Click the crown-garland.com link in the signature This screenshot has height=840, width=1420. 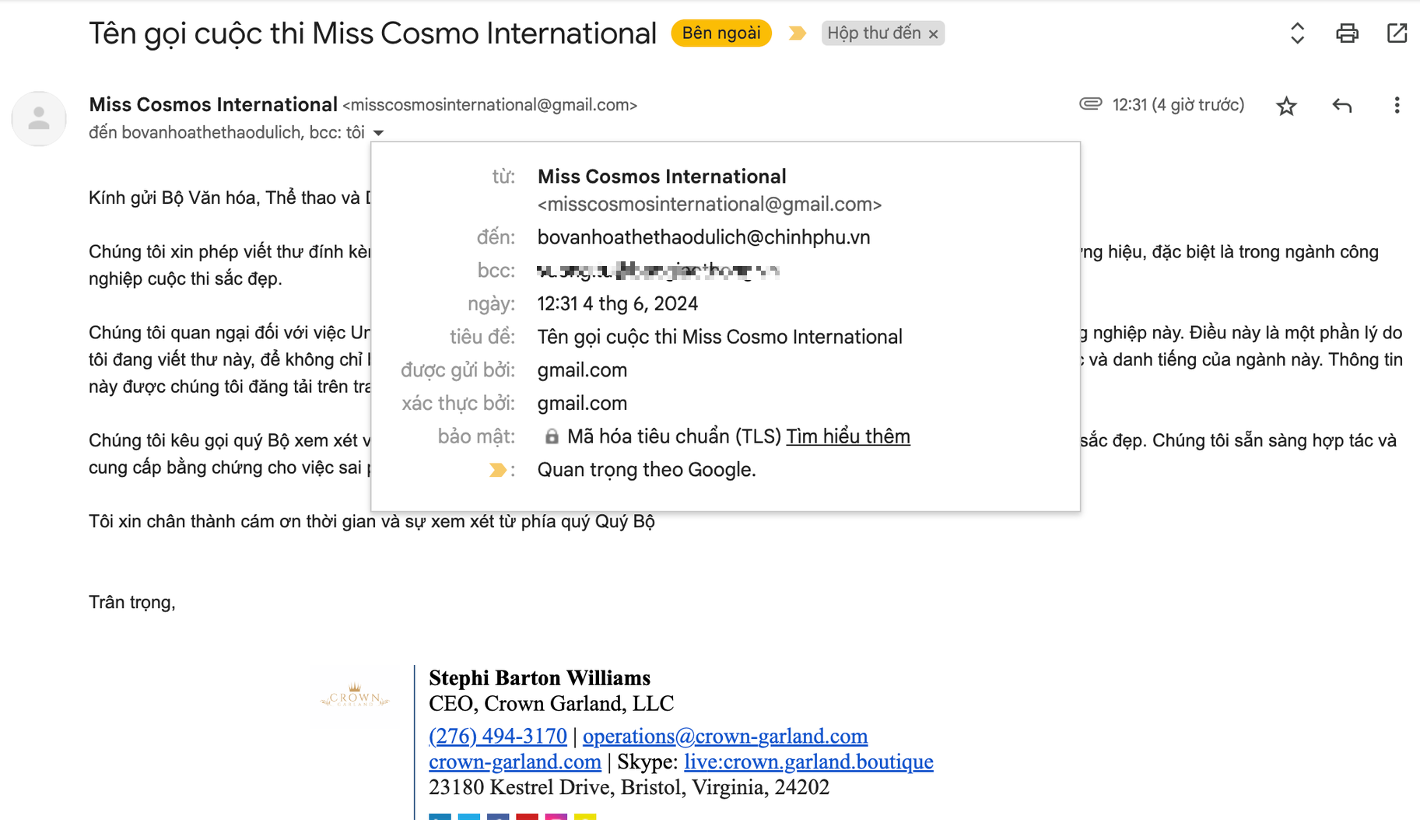514,762
